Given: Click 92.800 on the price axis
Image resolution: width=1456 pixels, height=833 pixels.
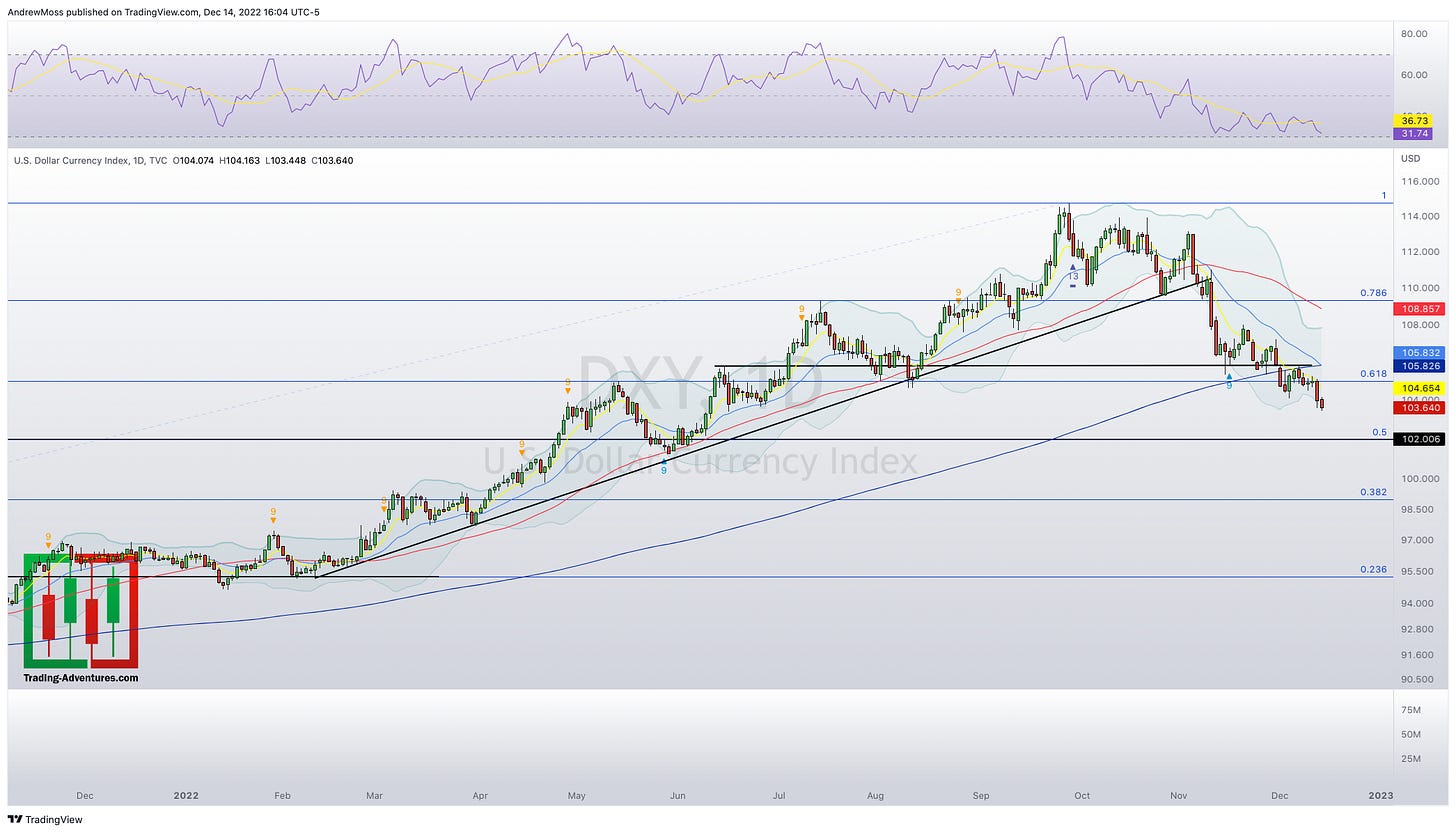Looking at the screenshot, I should point(1416,629).
